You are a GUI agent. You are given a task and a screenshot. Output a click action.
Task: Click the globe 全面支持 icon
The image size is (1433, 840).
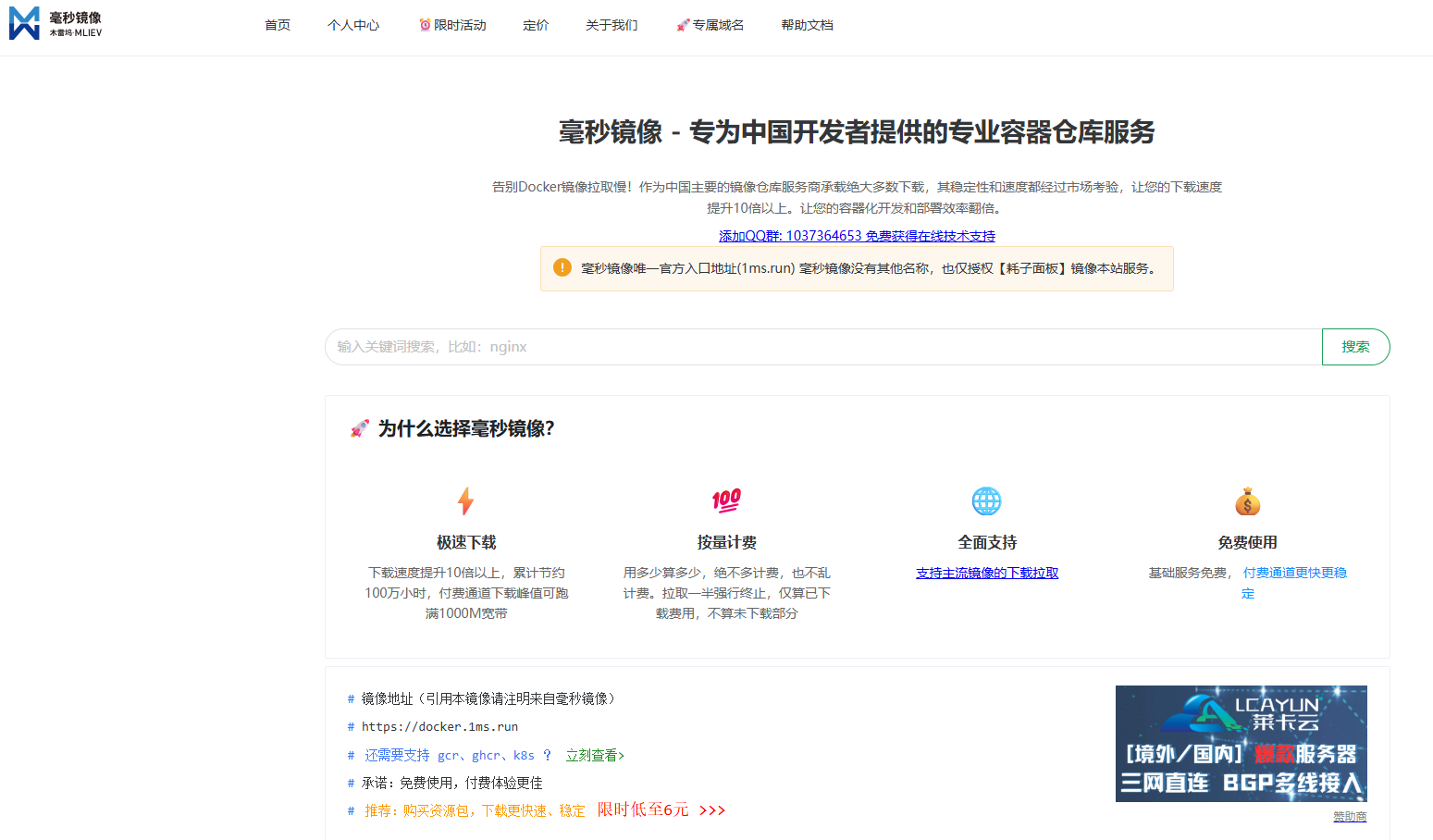pos(986,500)
